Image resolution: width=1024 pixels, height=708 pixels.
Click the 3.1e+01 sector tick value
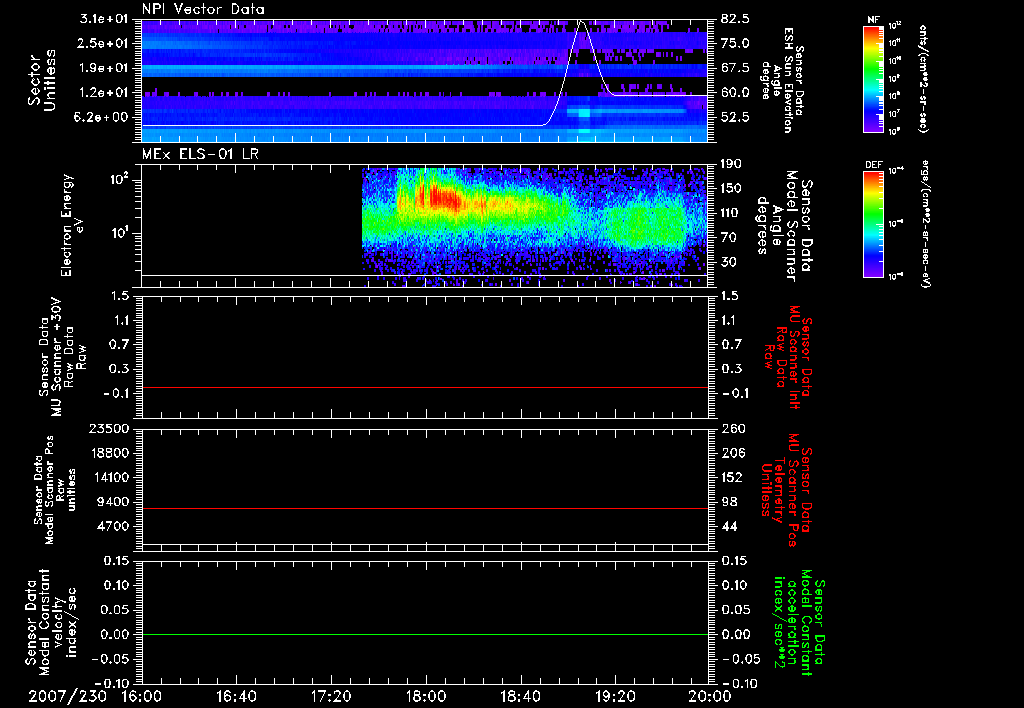click(x=105, y=19)
